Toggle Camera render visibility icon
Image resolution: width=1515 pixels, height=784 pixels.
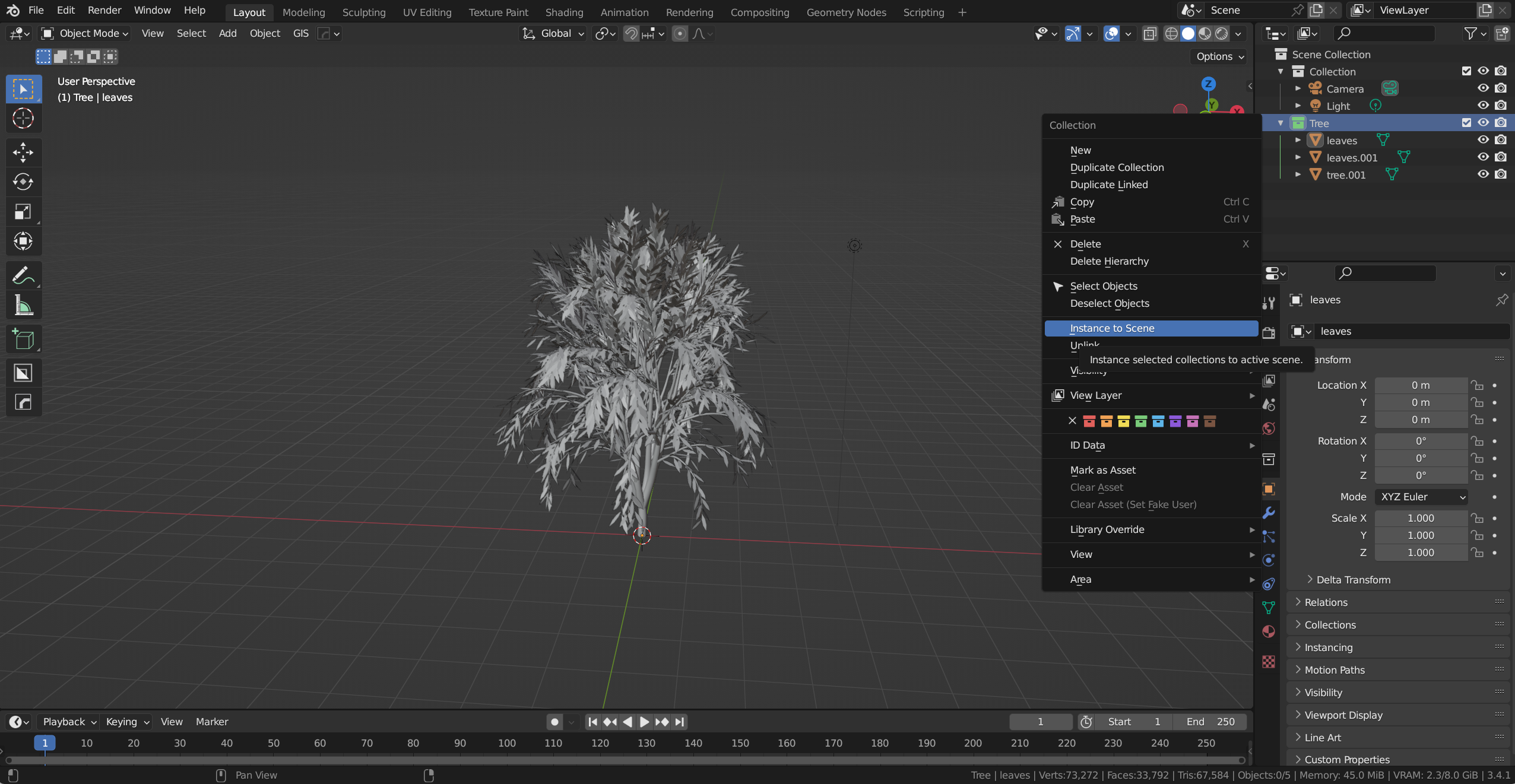[1501, 88]
